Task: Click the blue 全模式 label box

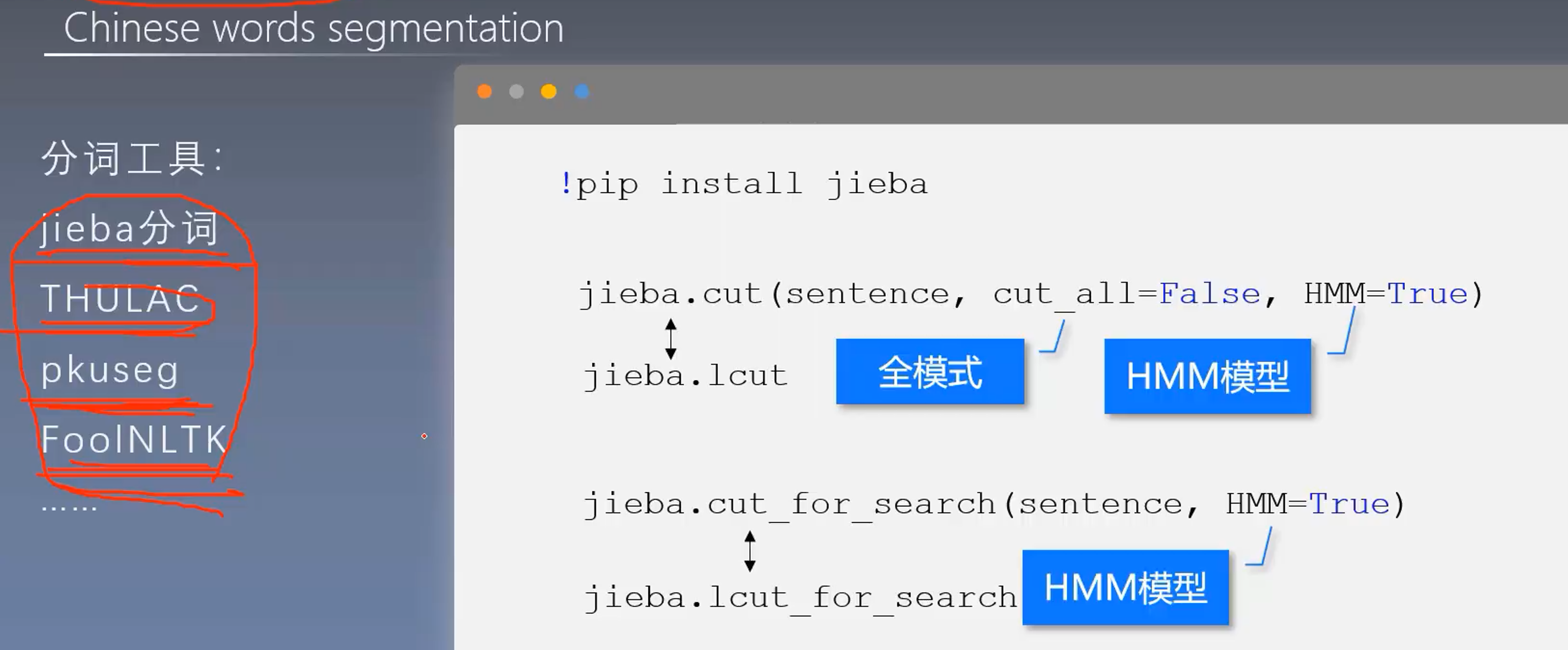Action: tap(930, 372)
